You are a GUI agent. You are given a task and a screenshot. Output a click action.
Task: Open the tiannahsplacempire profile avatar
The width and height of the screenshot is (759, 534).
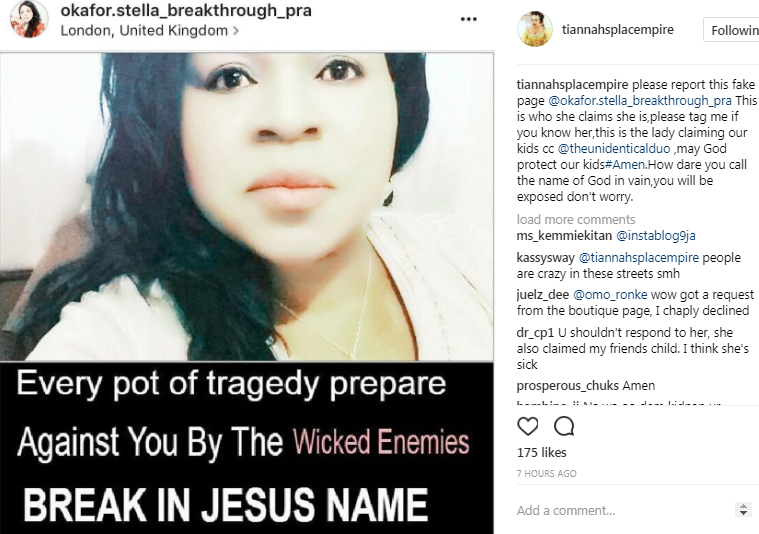pos(535,29)
